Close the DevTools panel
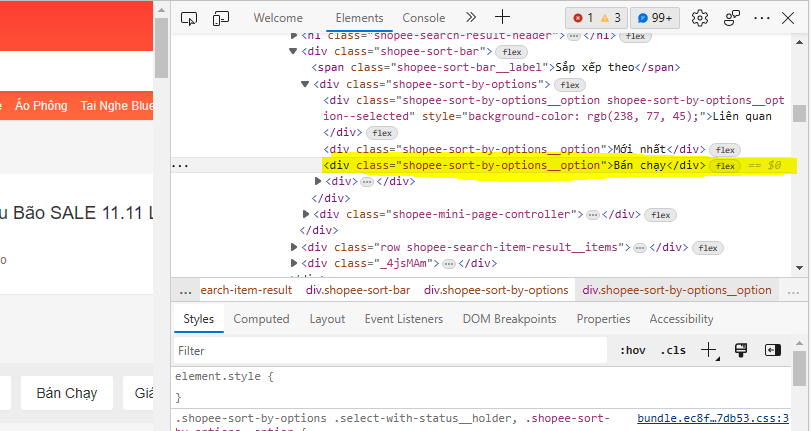Image resolution: width=811 pixels, height=431 pixels. tap(788, 18)
